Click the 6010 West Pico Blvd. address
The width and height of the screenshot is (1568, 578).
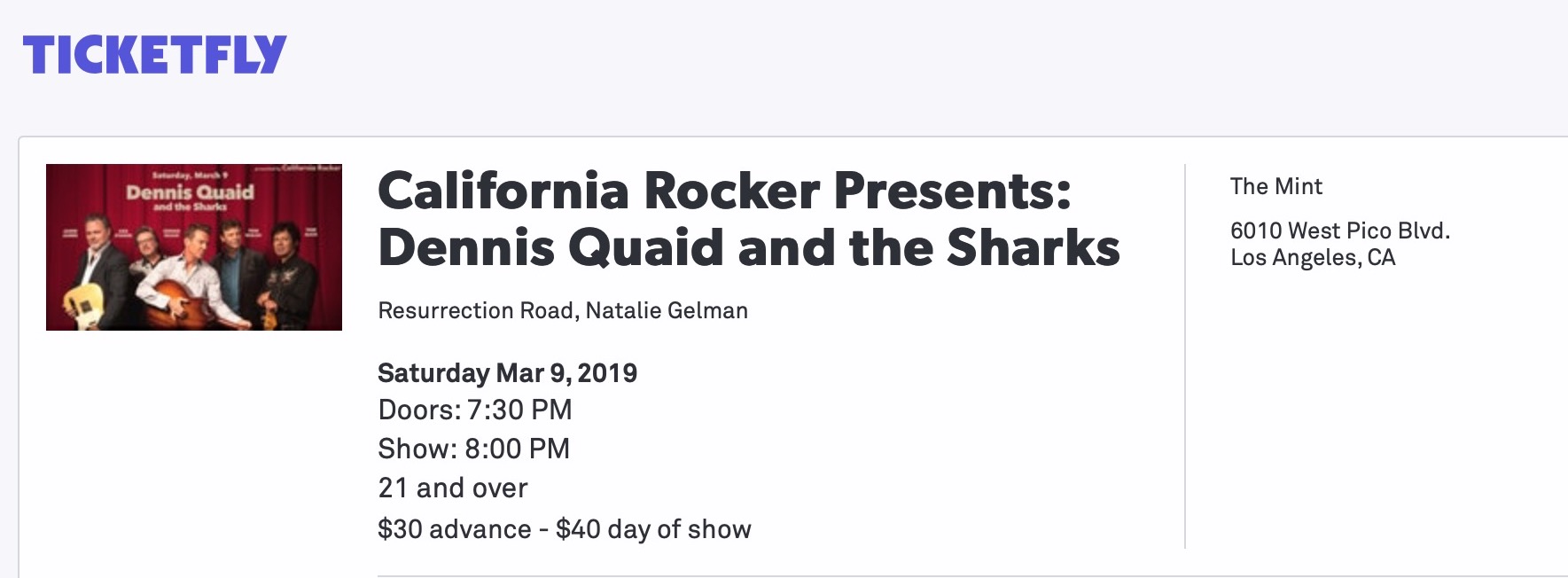point(1339,231)
